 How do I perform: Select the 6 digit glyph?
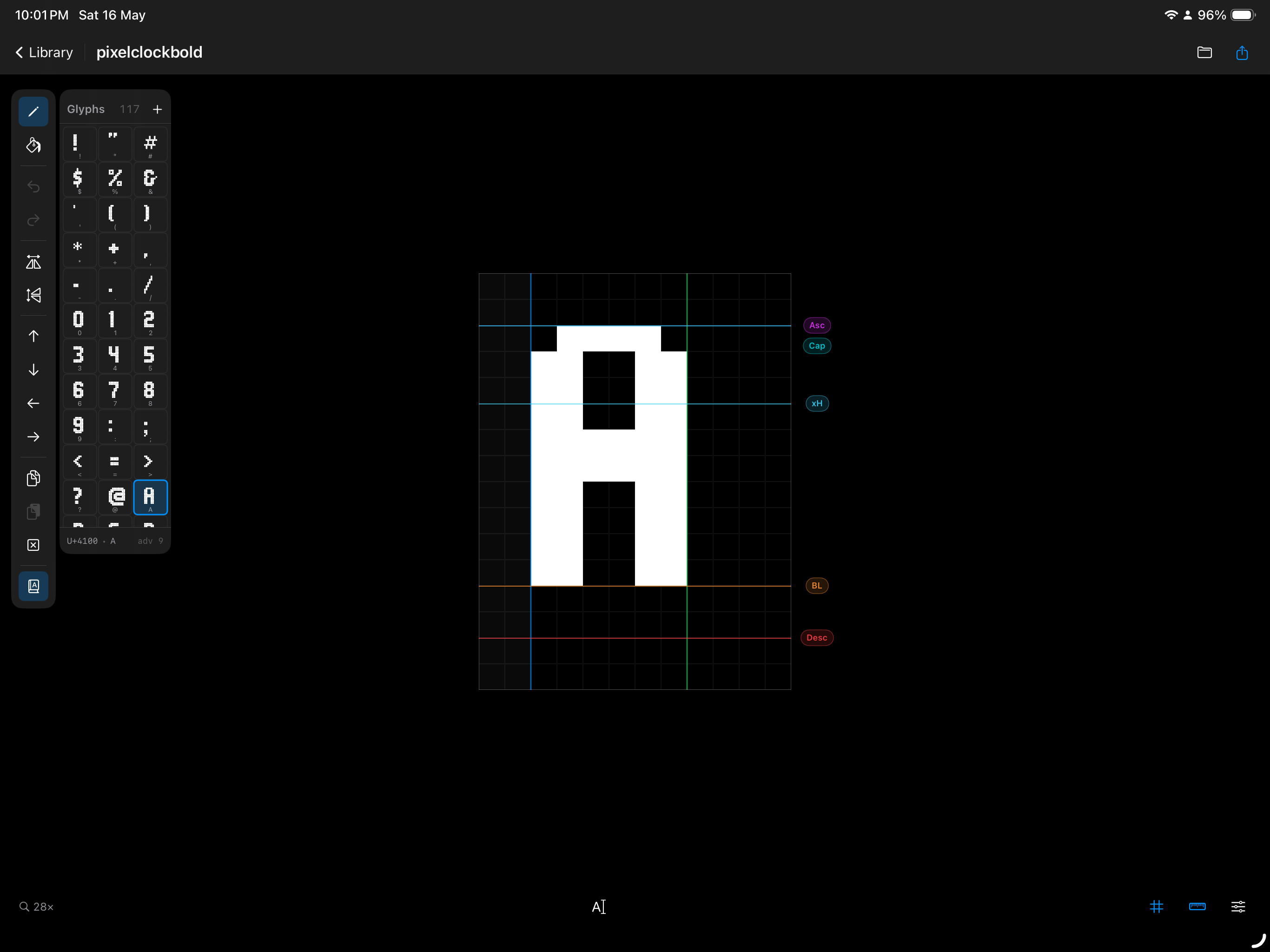click(x=80, y=391)
